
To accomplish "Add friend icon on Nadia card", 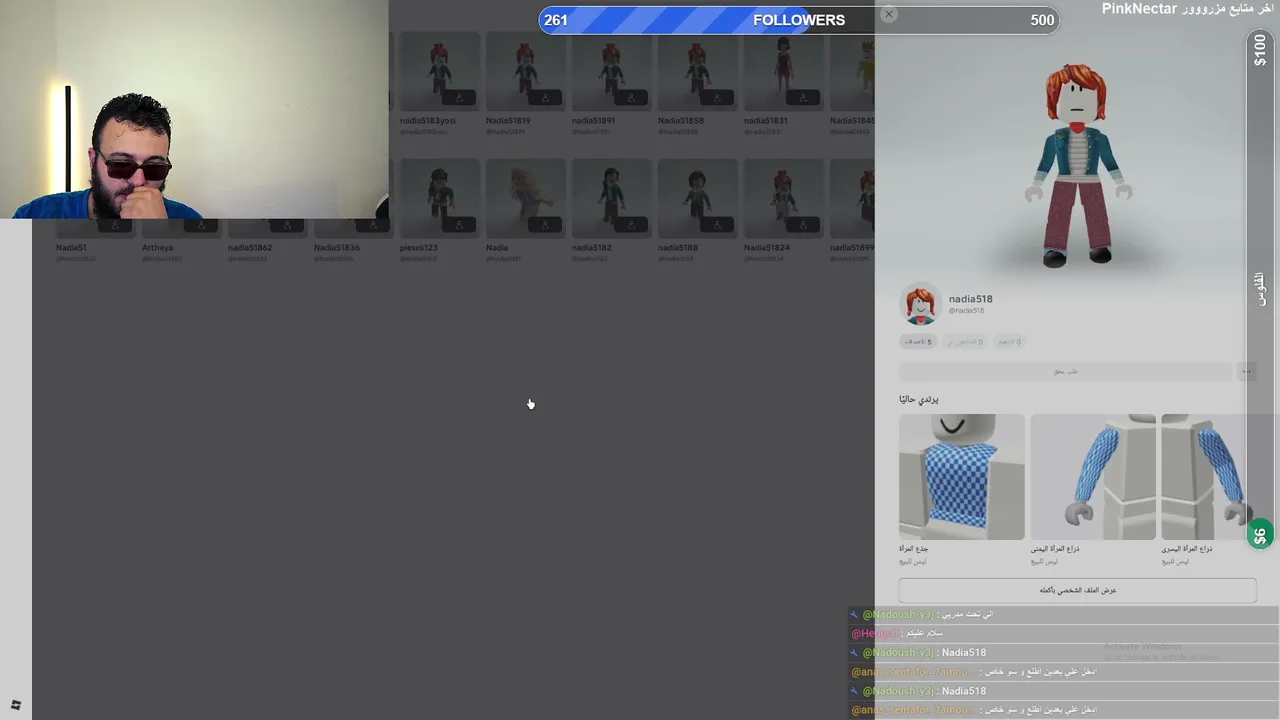I will click(x=545, y=225).
